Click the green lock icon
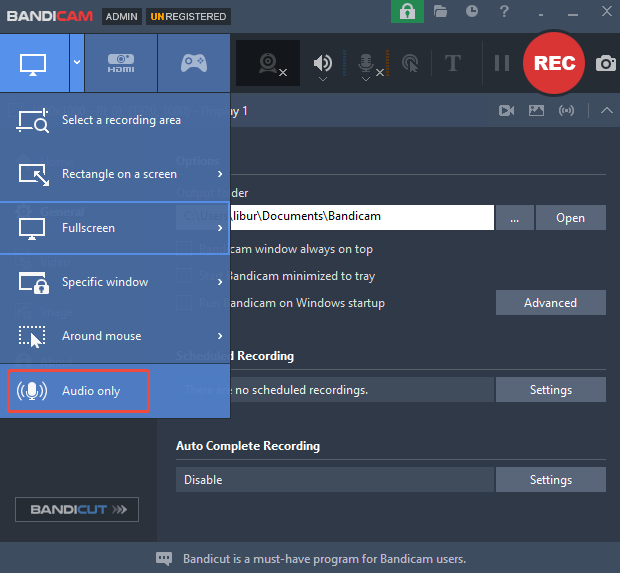620x573 pixels. [407, 11]
